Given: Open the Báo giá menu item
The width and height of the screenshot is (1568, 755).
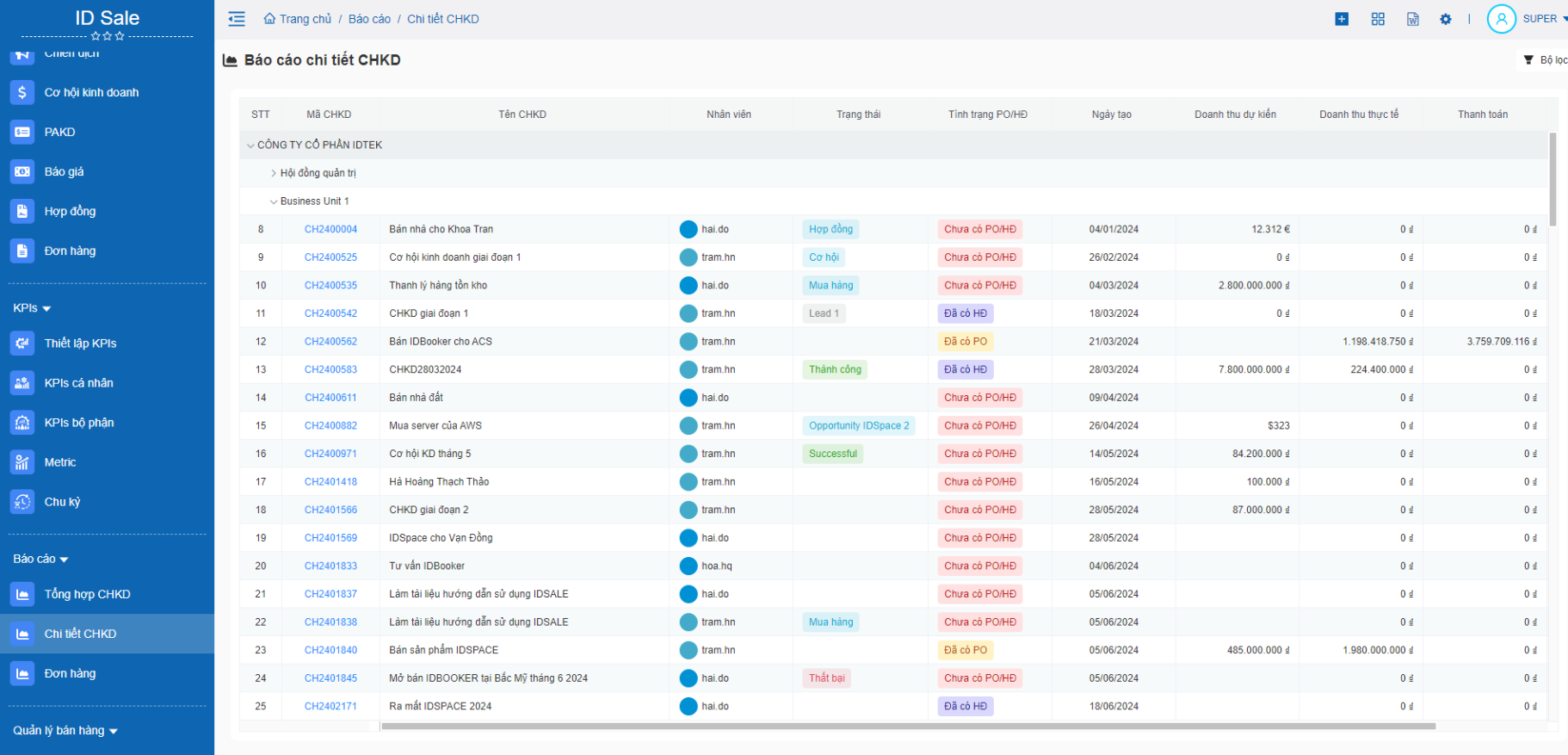Looking at the screenshot, I should click(x=64, y=171).
